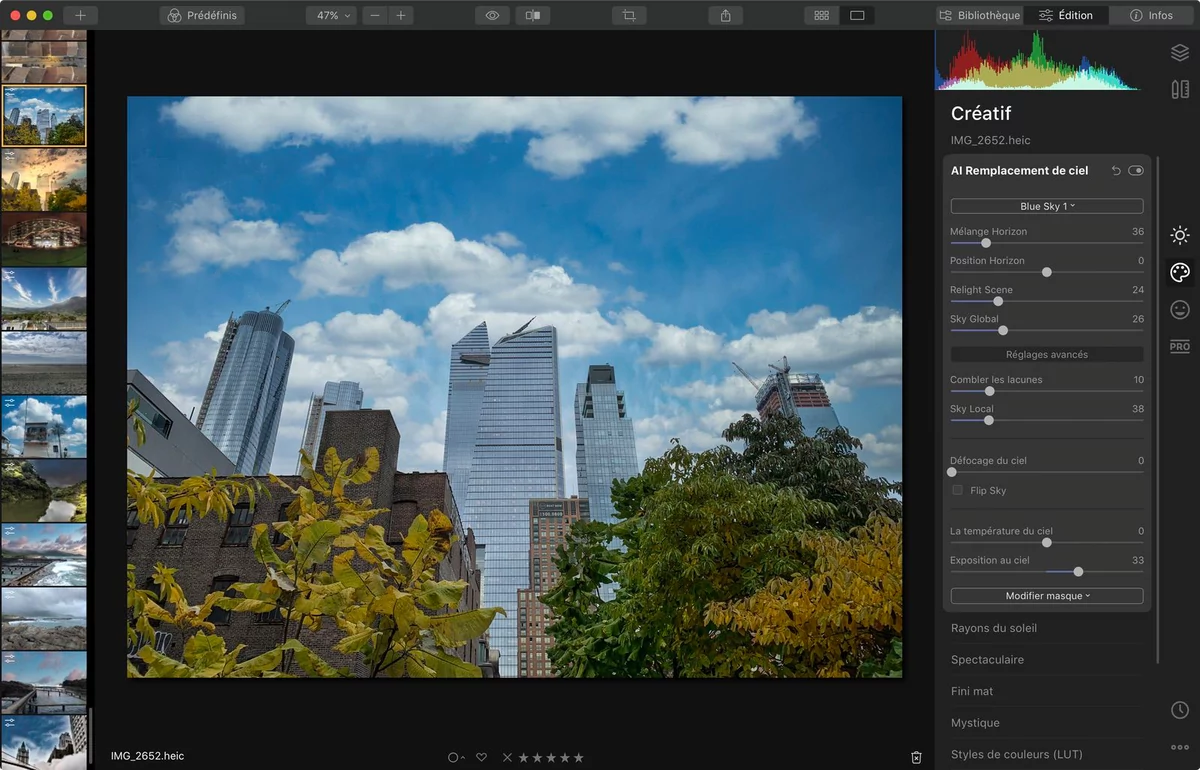Open the Creative palette tools category

[x=1180, y=273]
